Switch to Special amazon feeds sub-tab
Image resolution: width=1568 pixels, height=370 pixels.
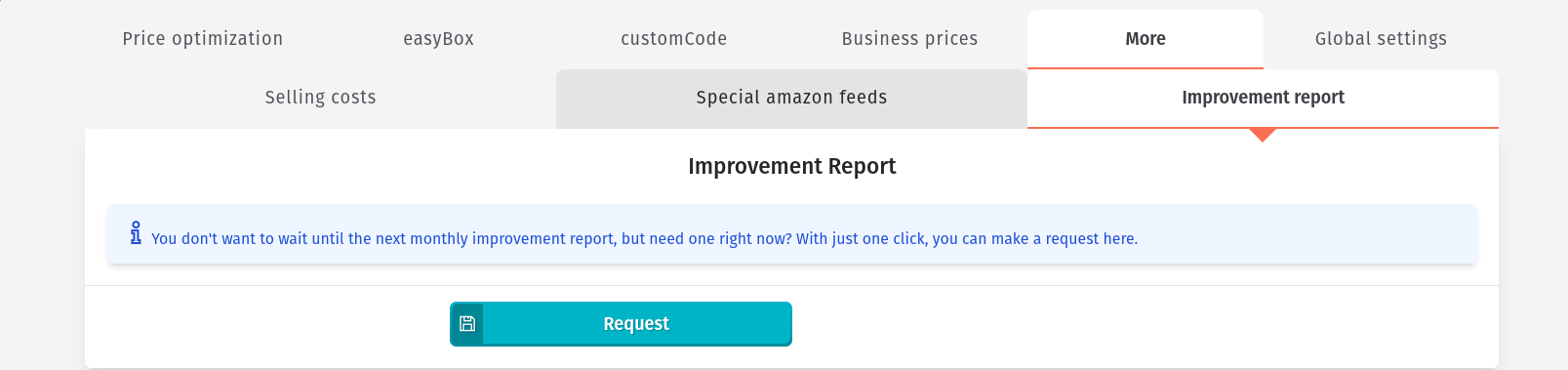pyautogui.click(x=791, y=98)
